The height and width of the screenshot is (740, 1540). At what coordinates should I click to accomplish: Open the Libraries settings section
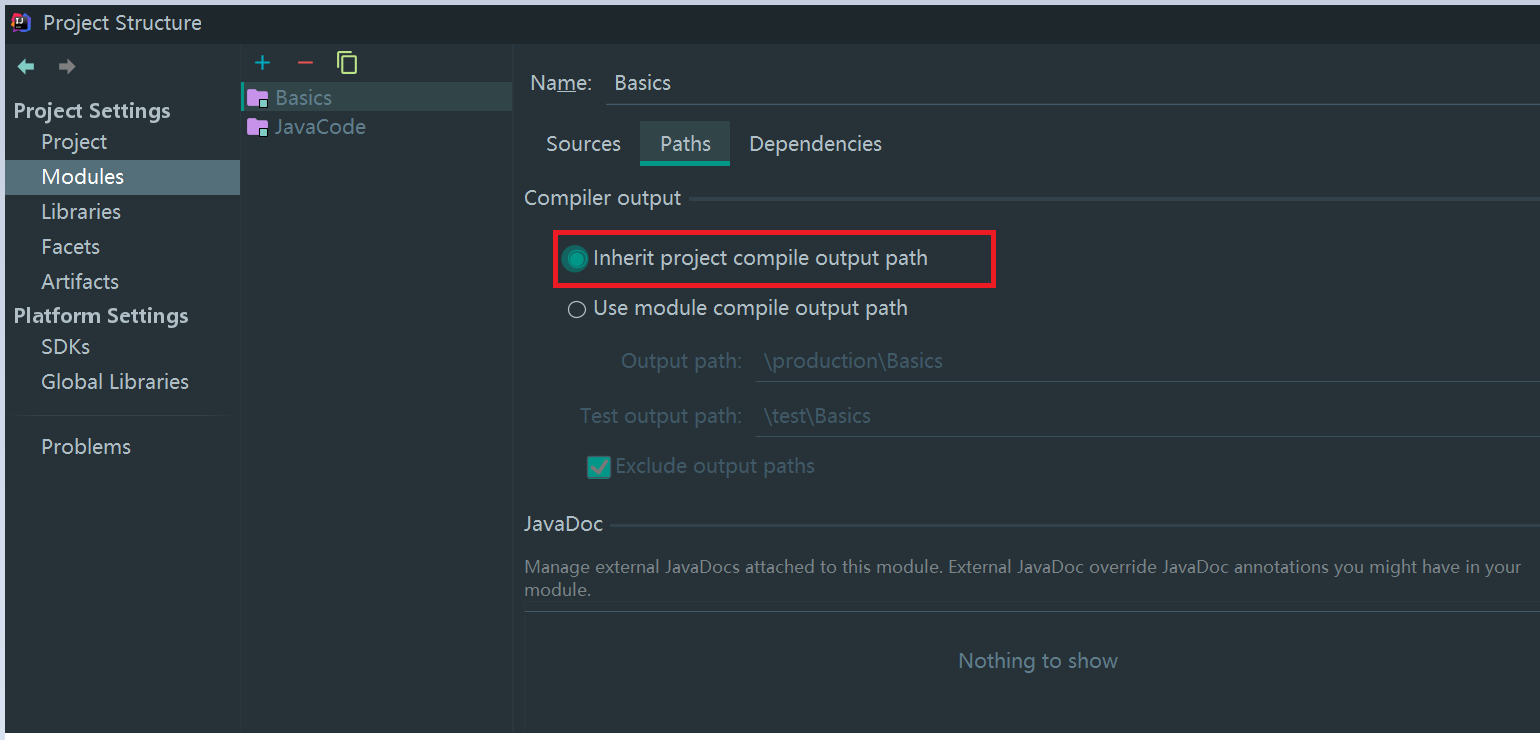pos(80,211)
